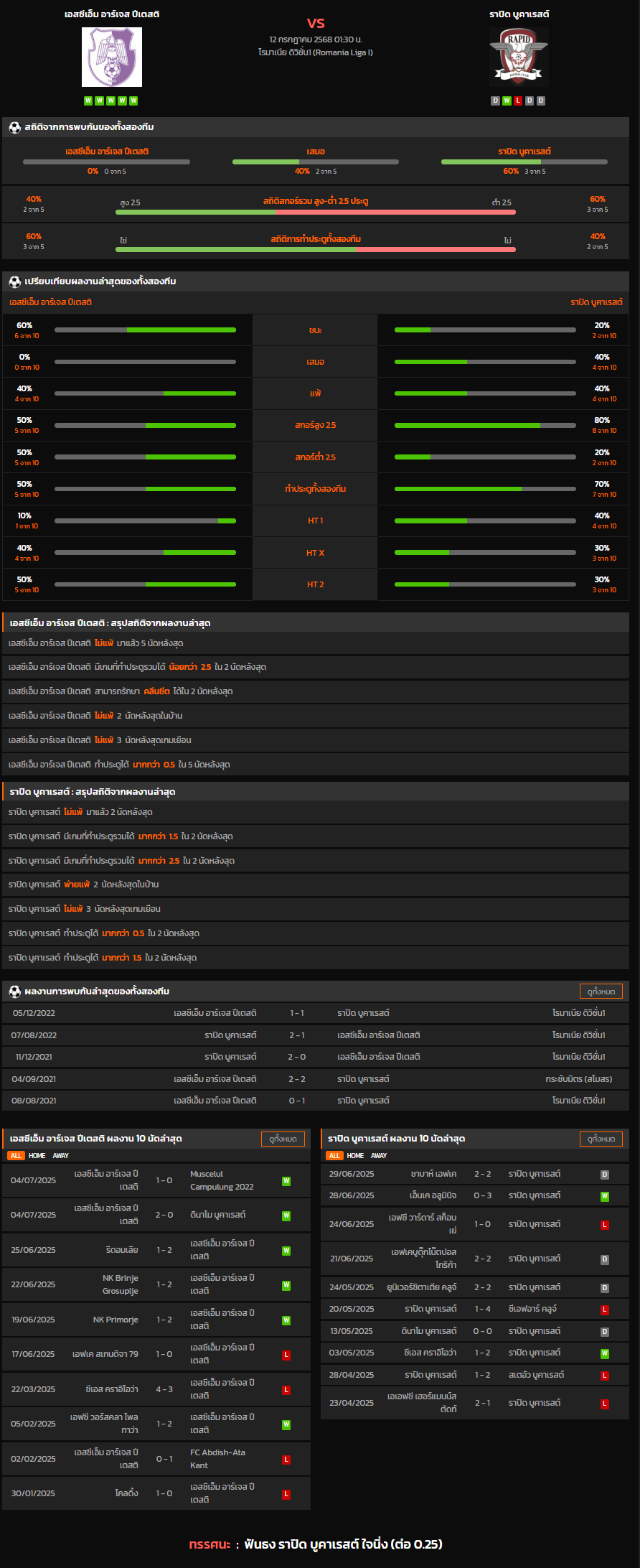Click the 'ทรรศนะ' prediction line at the bottom

point(316,1544)
